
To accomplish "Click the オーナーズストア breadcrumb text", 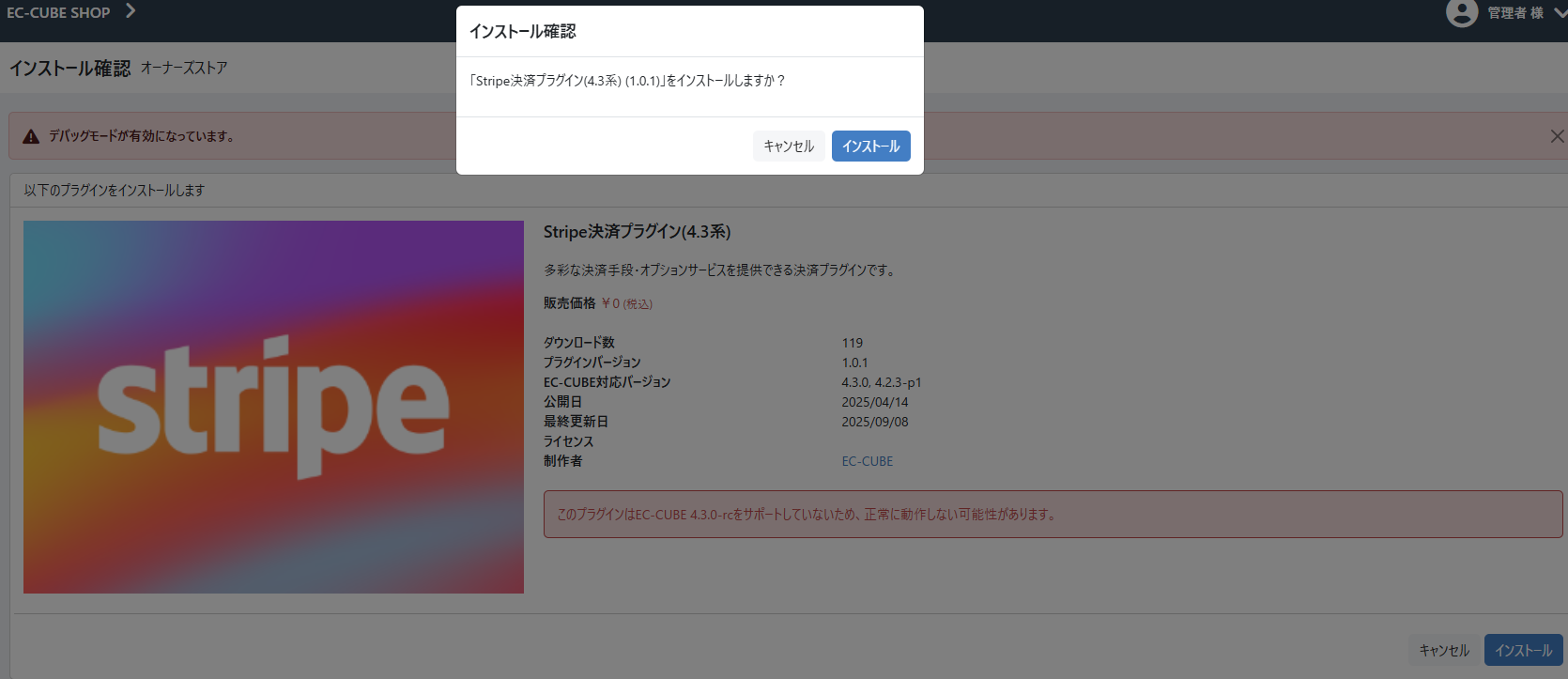I will coord(184,68).
